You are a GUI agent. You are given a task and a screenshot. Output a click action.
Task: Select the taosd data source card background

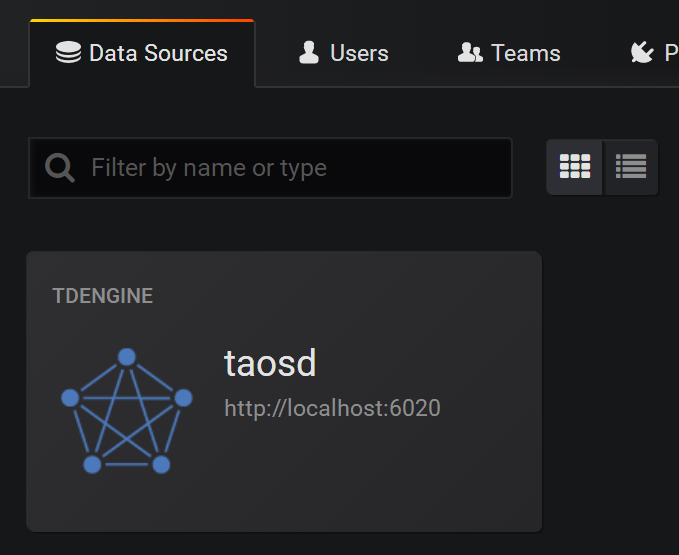coord(400,480)
